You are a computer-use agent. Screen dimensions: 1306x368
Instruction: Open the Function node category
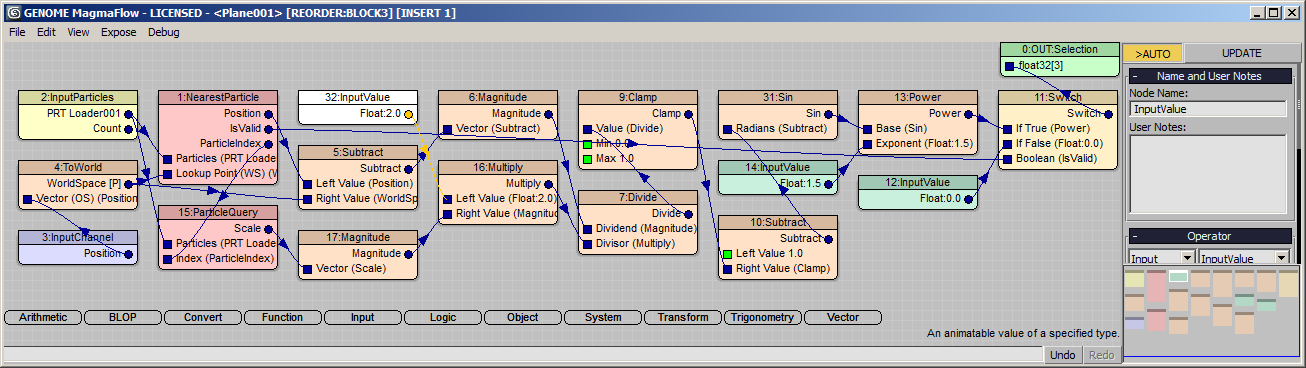coord(283,317)
